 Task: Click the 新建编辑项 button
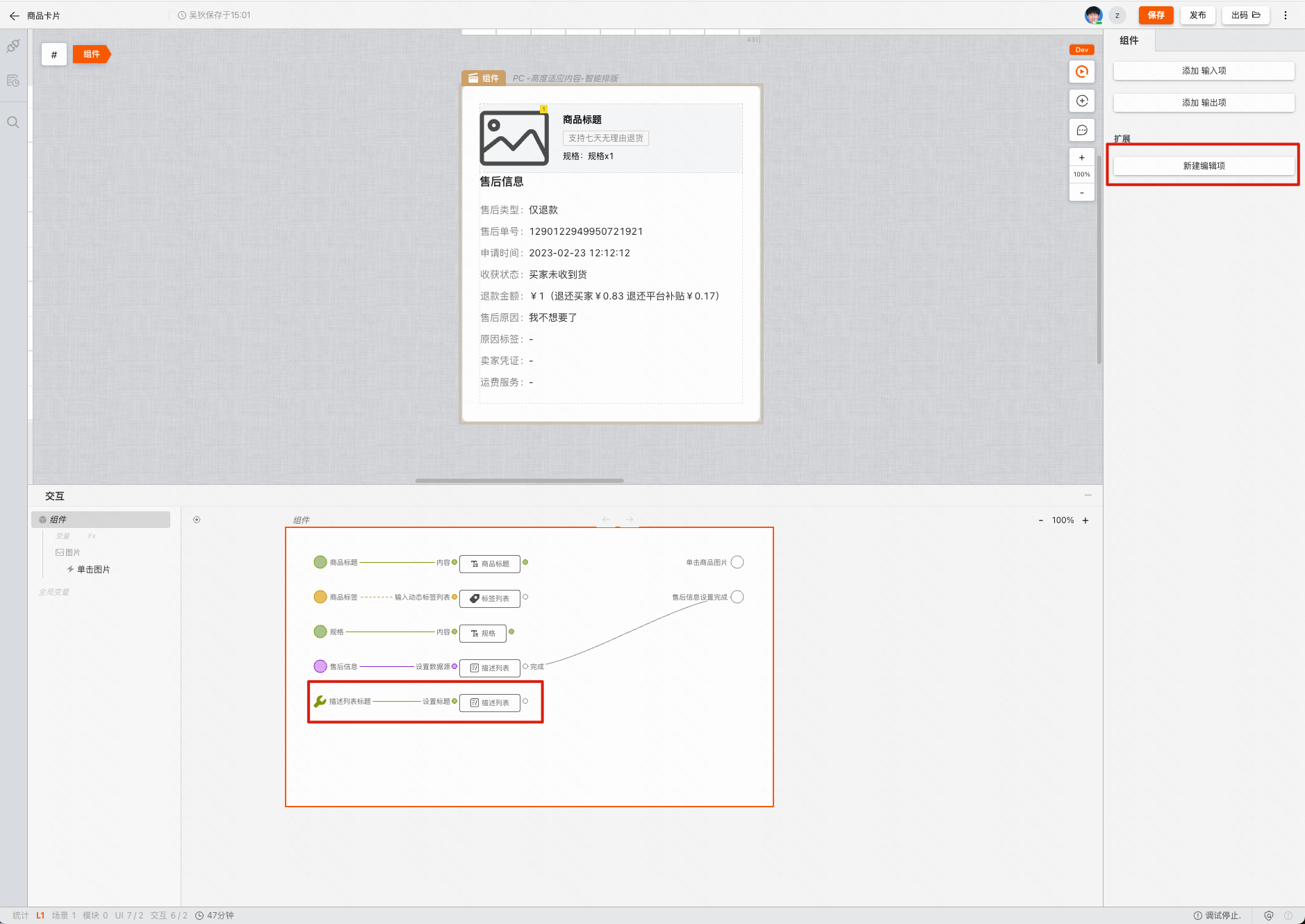(x=1204, y=166)
